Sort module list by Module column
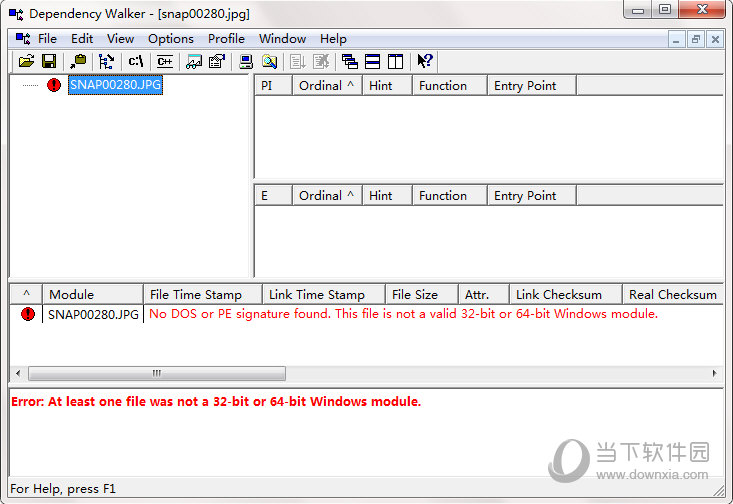Screen dimensions: 733x504 click(x=93, y=294)
